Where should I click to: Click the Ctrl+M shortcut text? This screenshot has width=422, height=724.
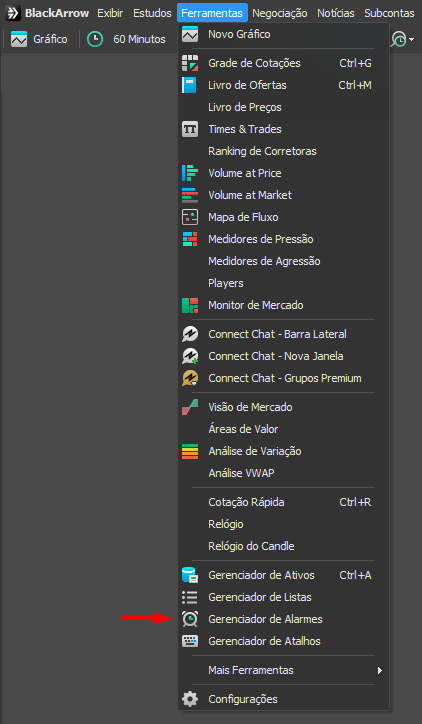tap(355, 85)
